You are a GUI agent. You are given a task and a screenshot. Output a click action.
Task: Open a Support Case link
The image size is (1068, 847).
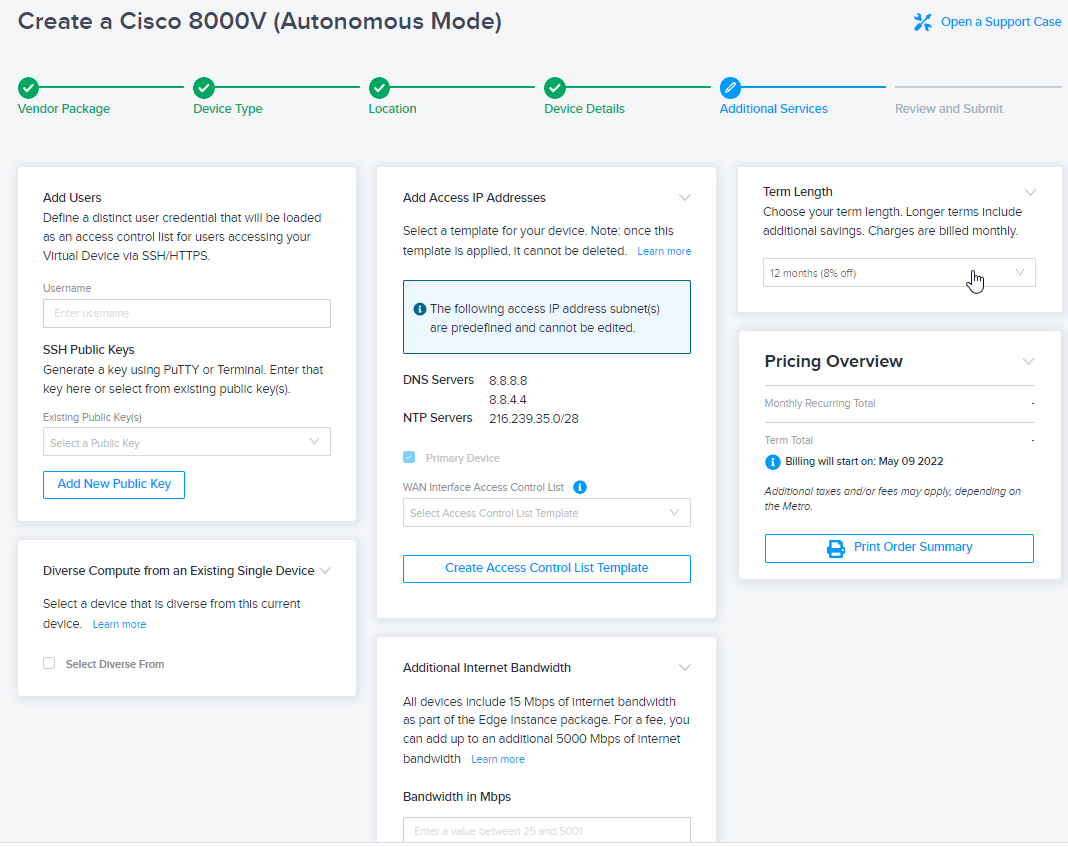tap(1001, 22)
